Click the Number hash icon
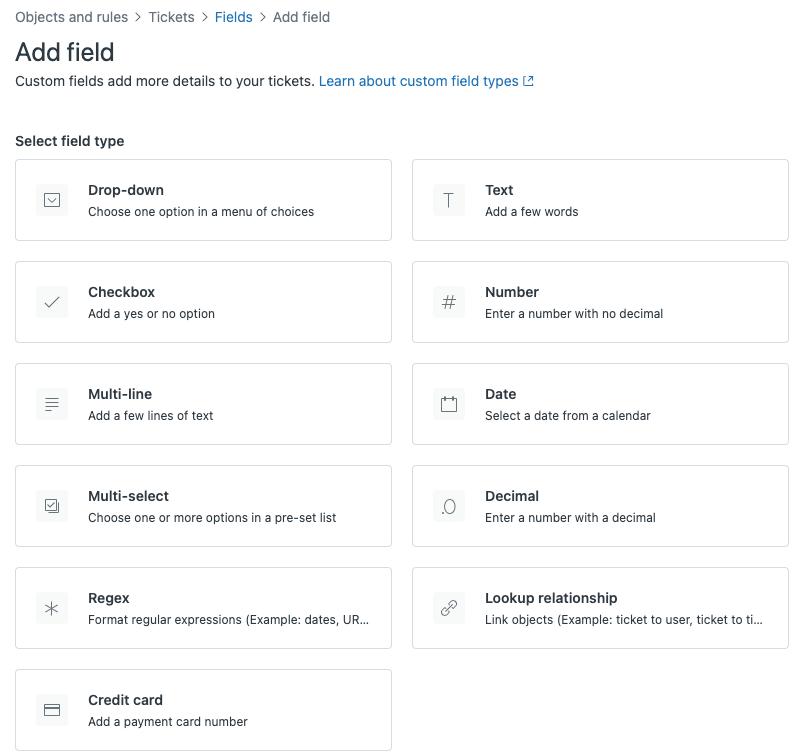The image size is (800, 755). 448,302
